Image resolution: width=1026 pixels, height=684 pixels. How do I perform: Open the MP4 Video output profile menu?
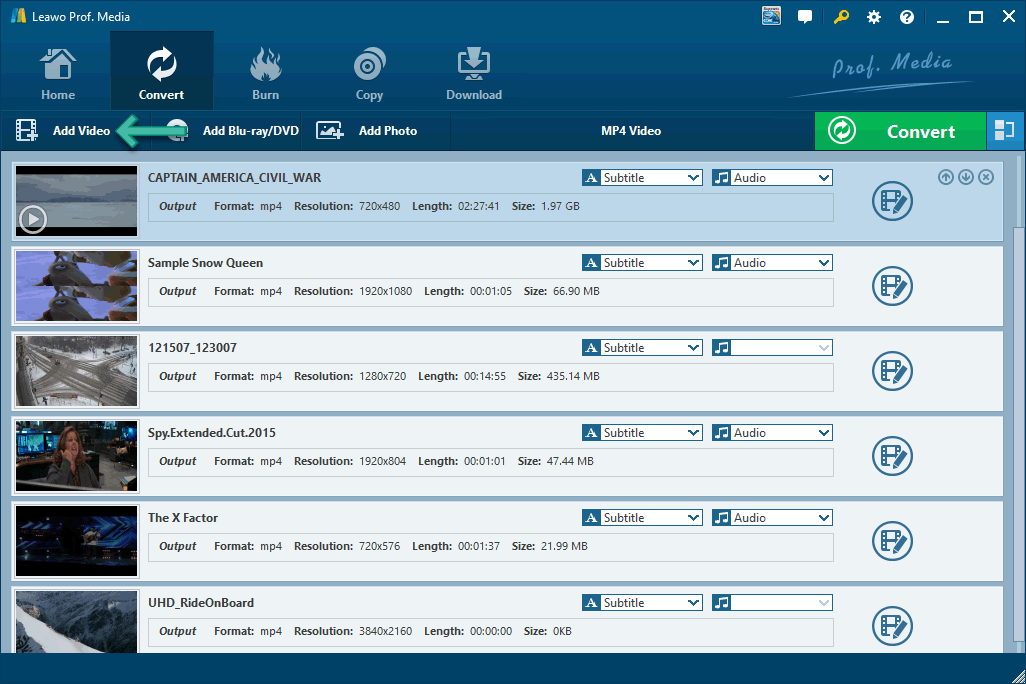(x=631, y=131)
